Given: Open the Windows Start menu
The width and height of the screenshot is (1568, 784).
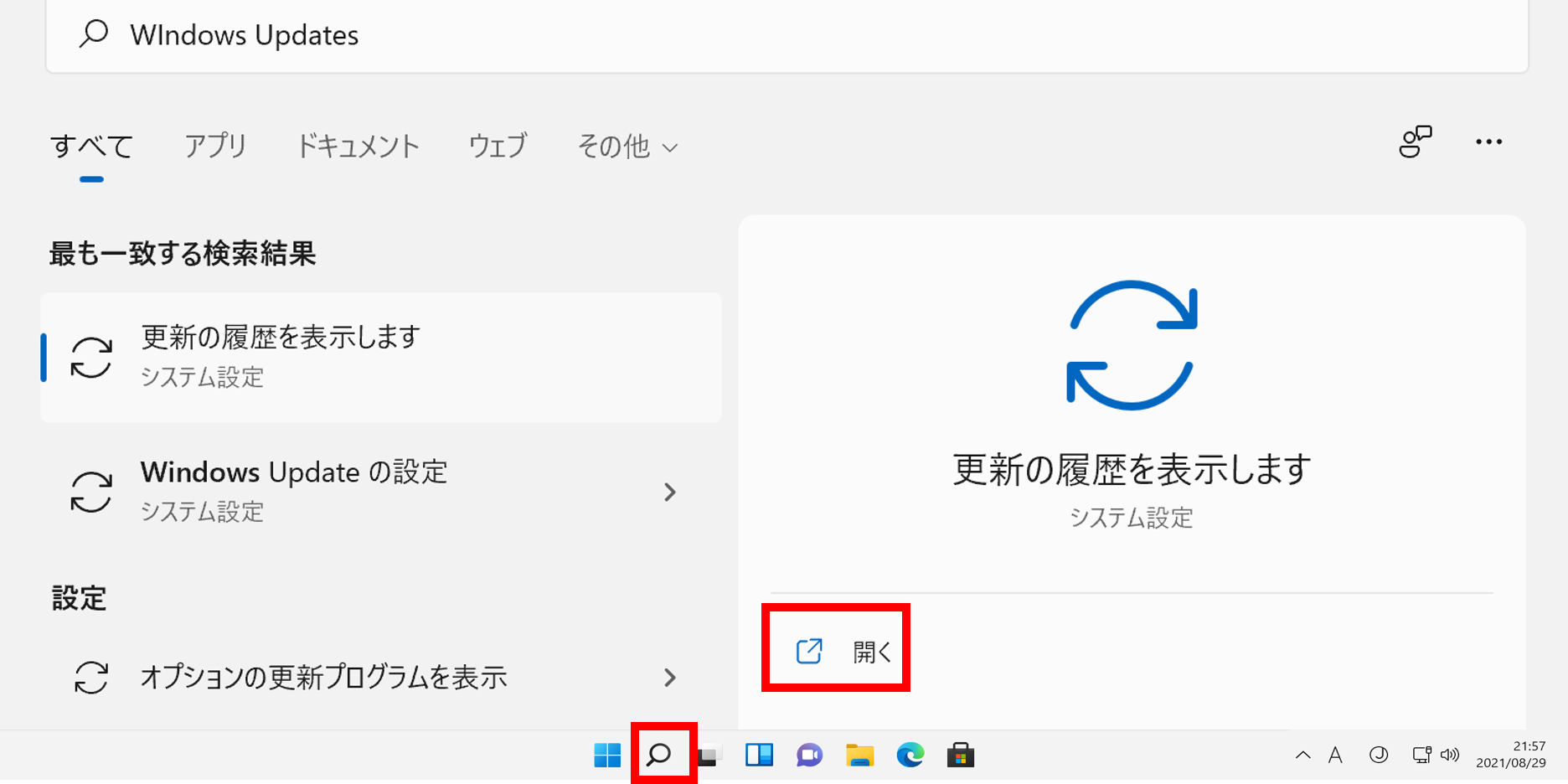Looking at the screenshot, I should (607, 756).
